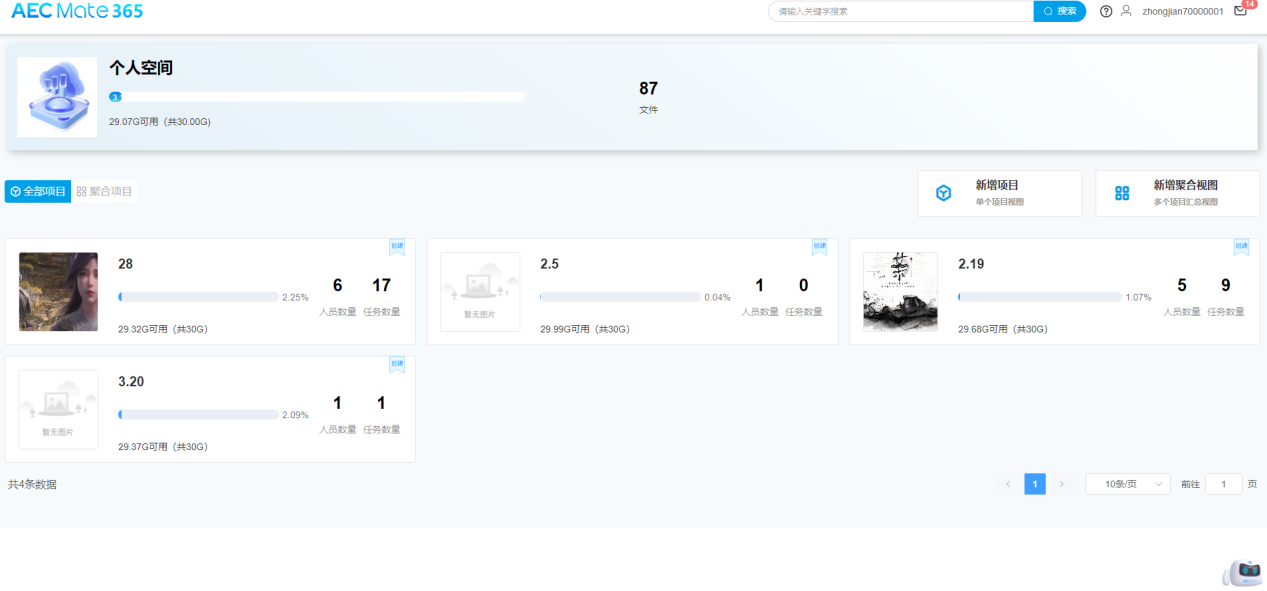Click the help question mark icon
Screen dimensions: 1267x591
1105,11
